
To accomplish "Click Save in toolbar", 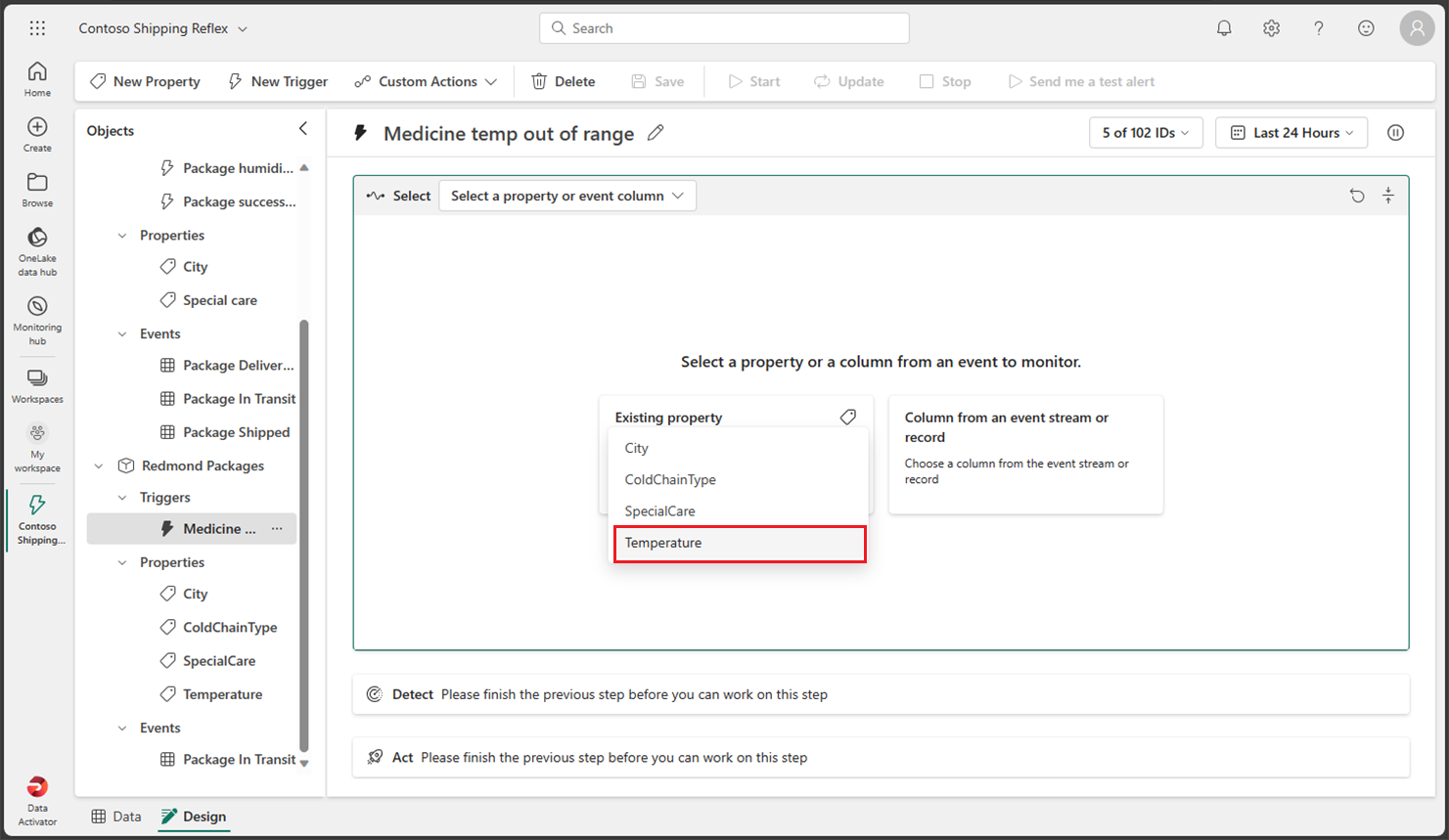I will pyautogui.click(x=657, y=81).
